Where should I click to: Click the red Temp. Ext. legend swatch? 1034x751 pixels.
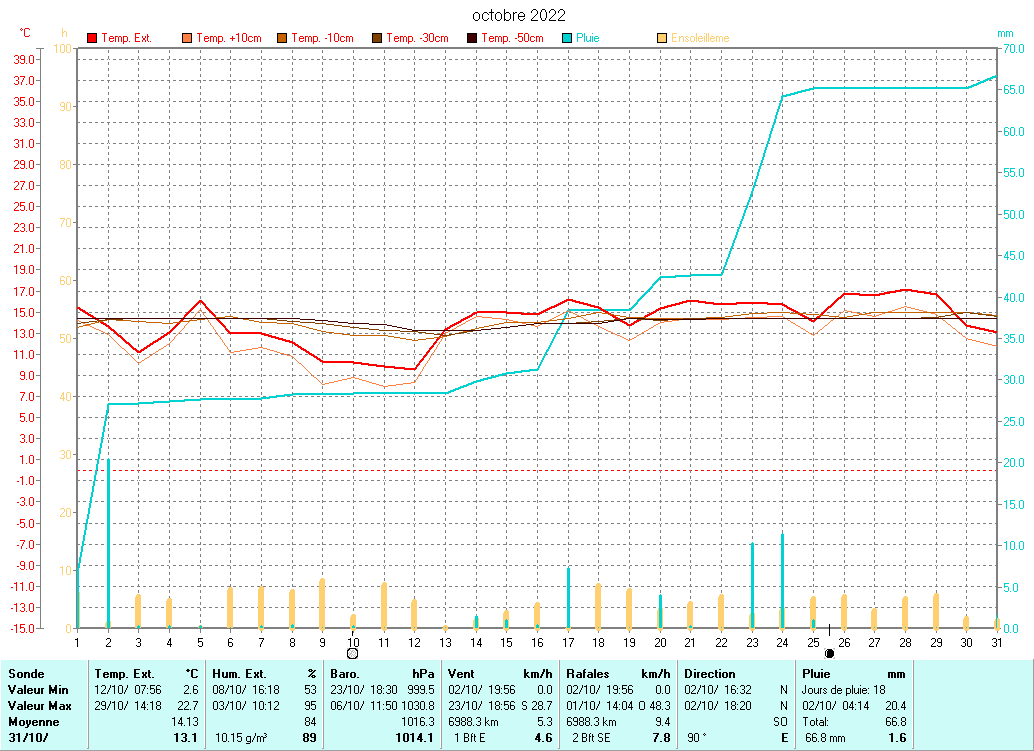tap(93, 38)
